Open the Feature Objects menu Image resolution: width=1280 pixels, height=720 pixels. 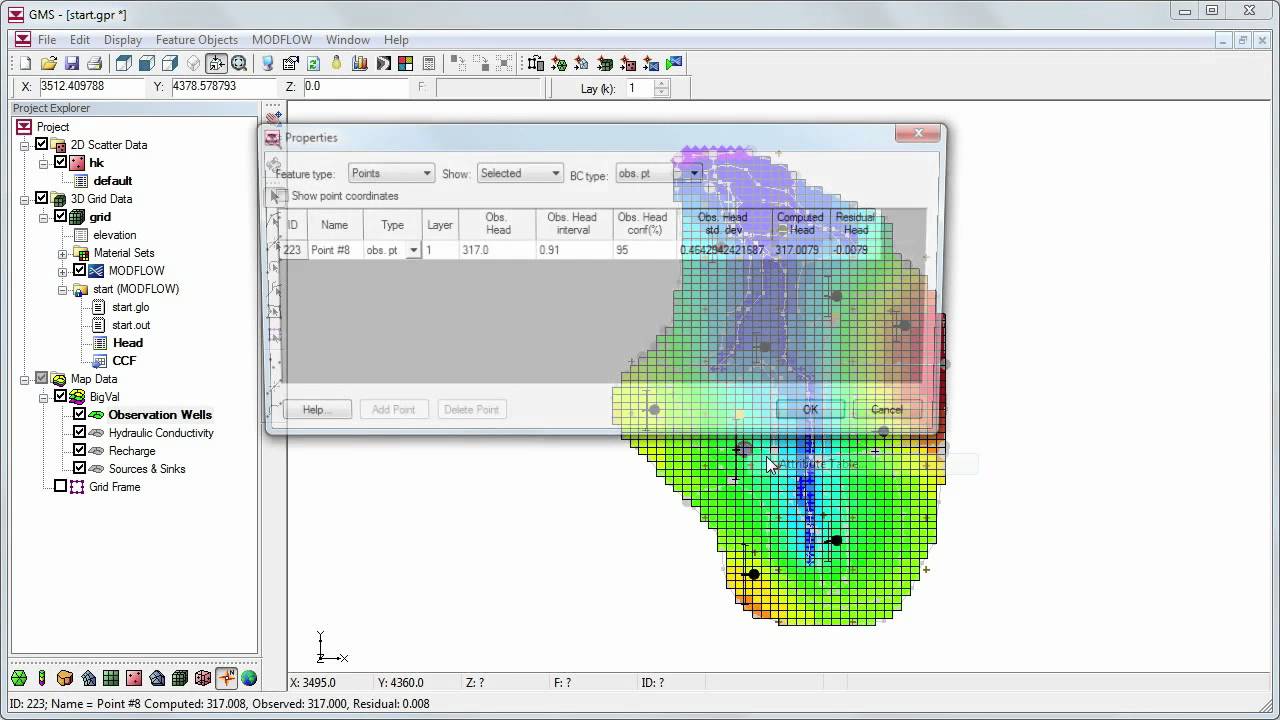[x=197, y=40]
